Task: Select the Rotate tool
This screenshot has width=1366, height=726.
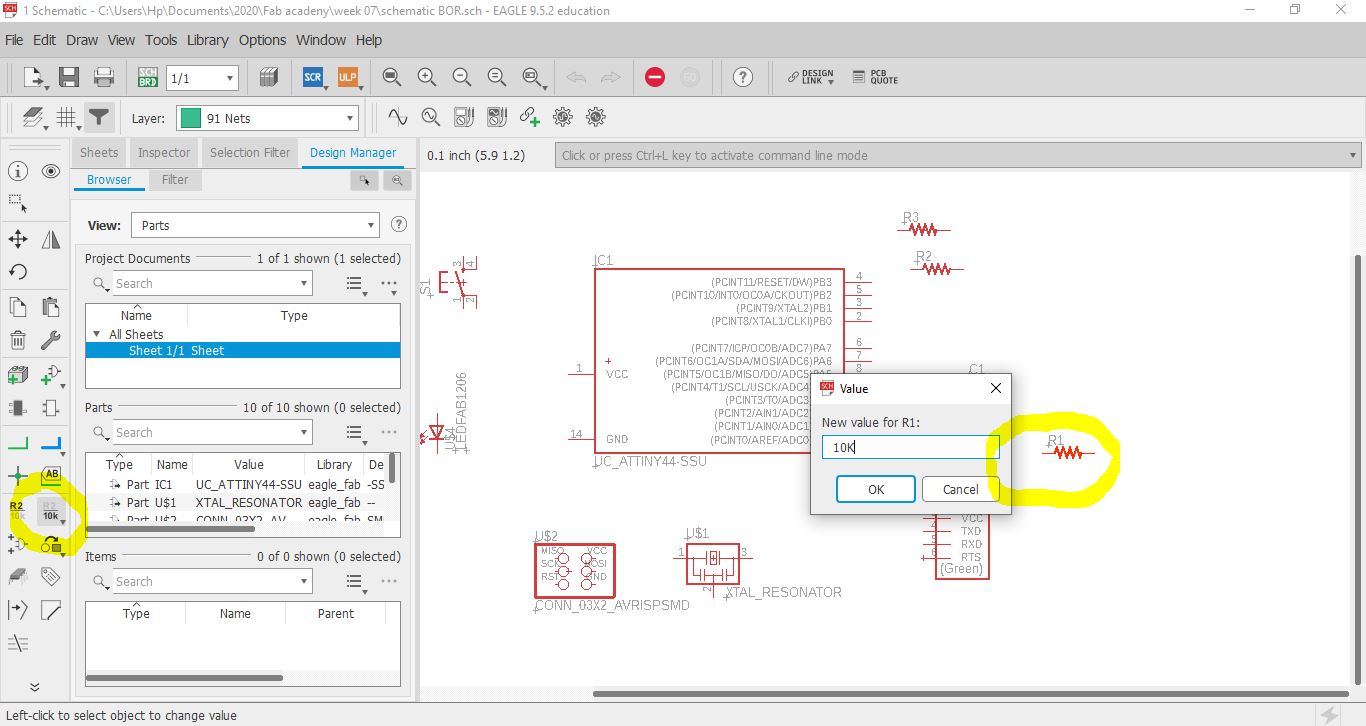Action: point(17,272)
